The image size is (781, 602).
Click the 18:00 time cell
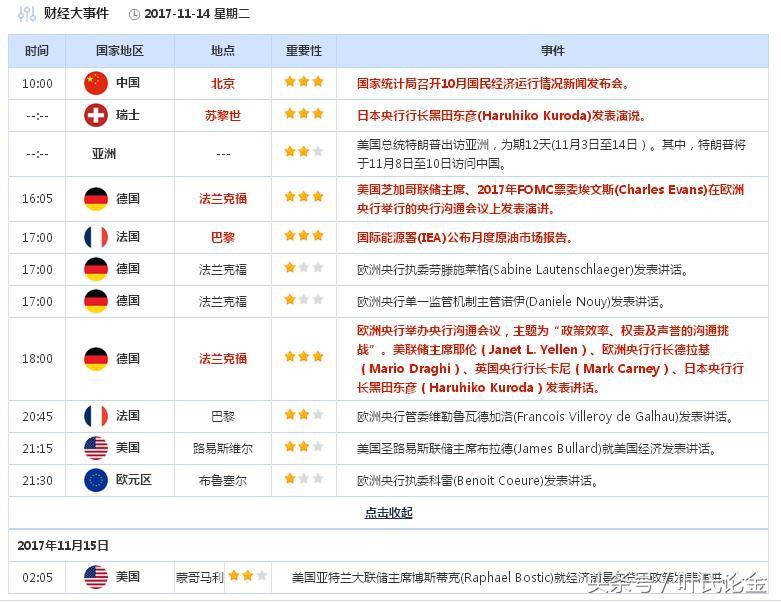pyautogui.click(x=37, y=359)
